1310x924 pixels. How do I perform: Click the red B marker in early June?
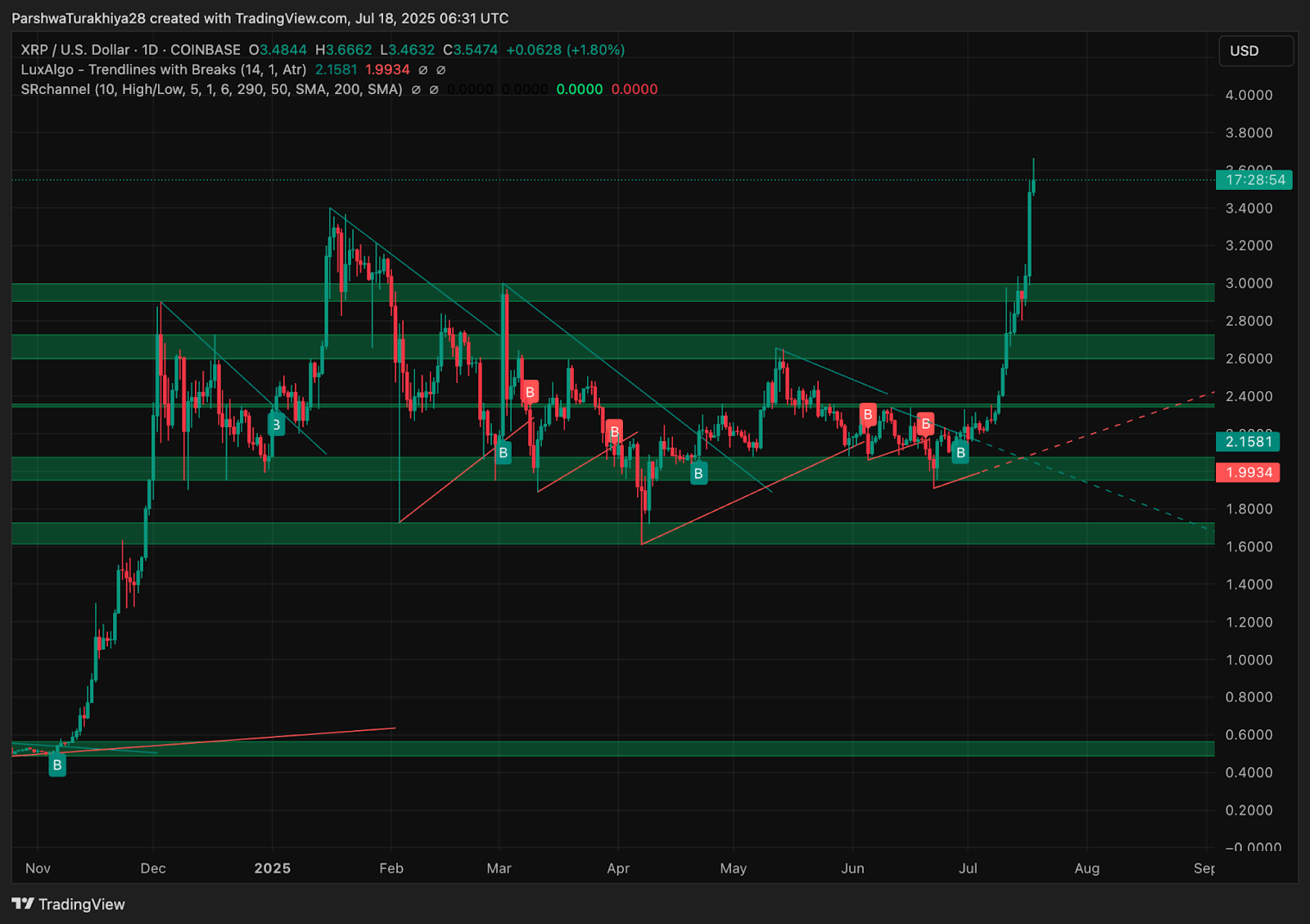[868, 414]
